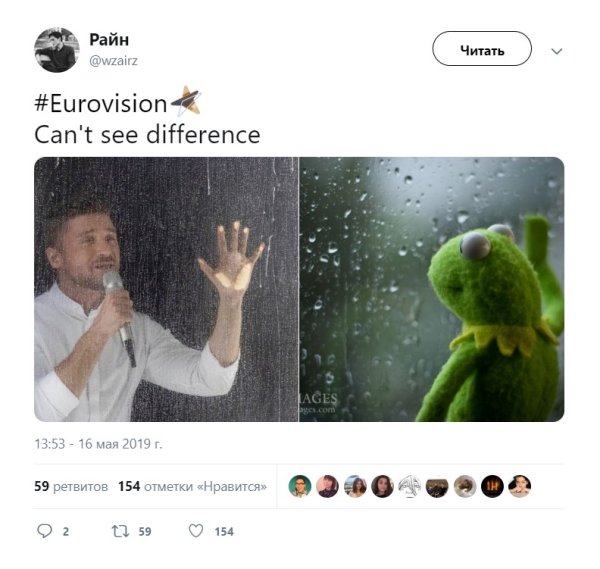Open the Kermit frog photo on the right

click(x=432, y=289)
